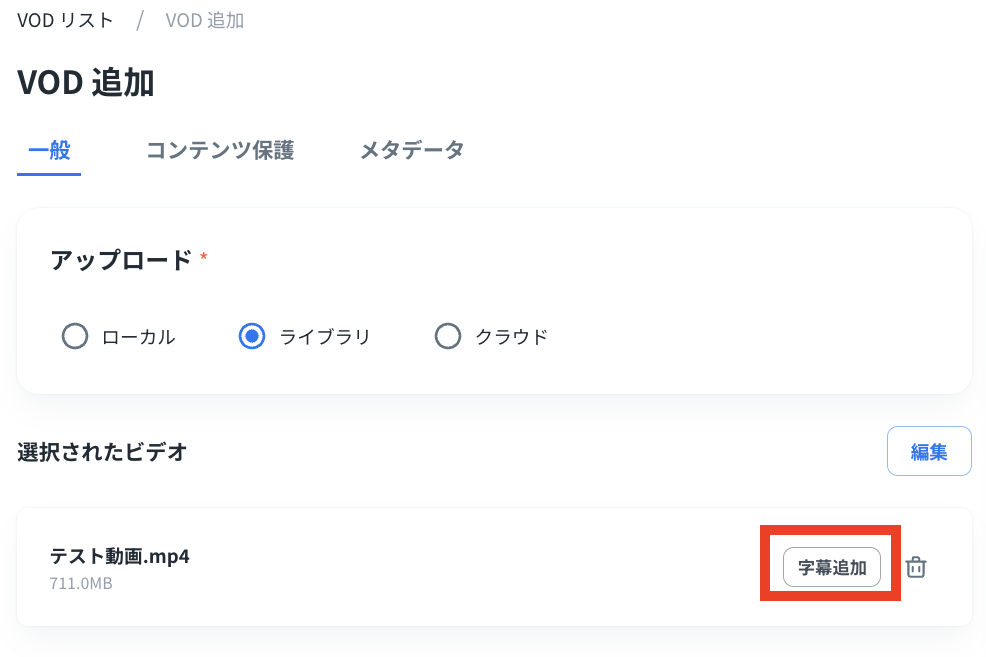Open the メタデータ tab
This screenshot has width=986, height=657.
(412, 150)
